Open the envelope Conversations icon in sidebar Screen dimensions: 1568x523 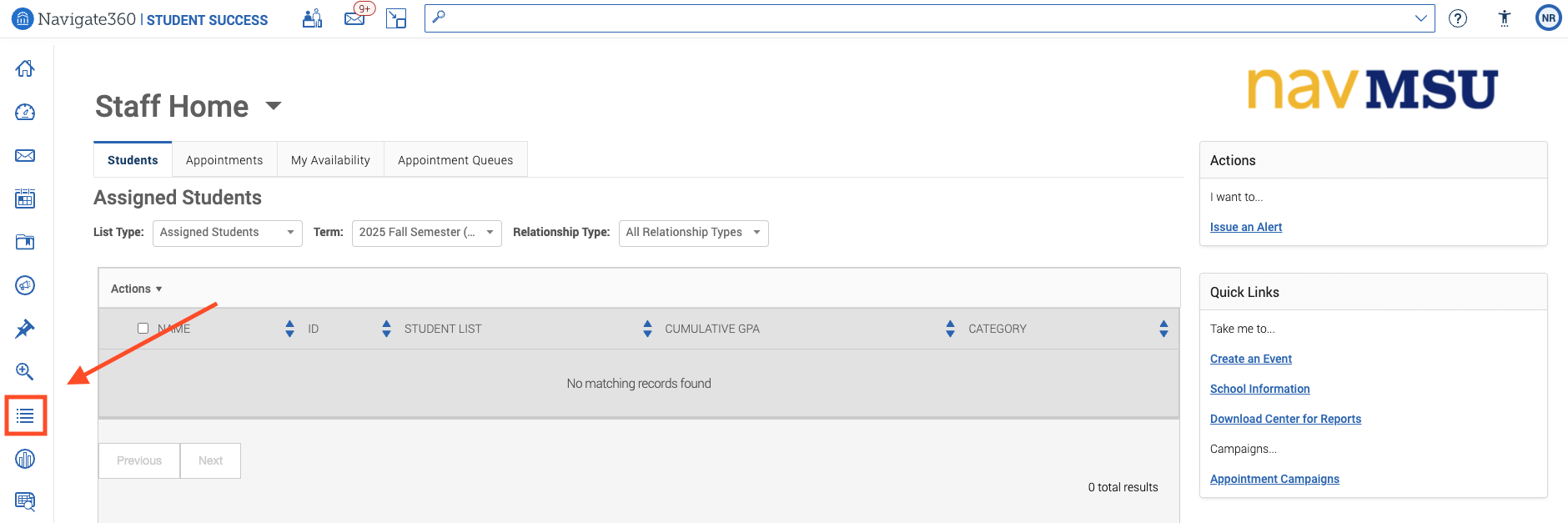click(25, 155)
